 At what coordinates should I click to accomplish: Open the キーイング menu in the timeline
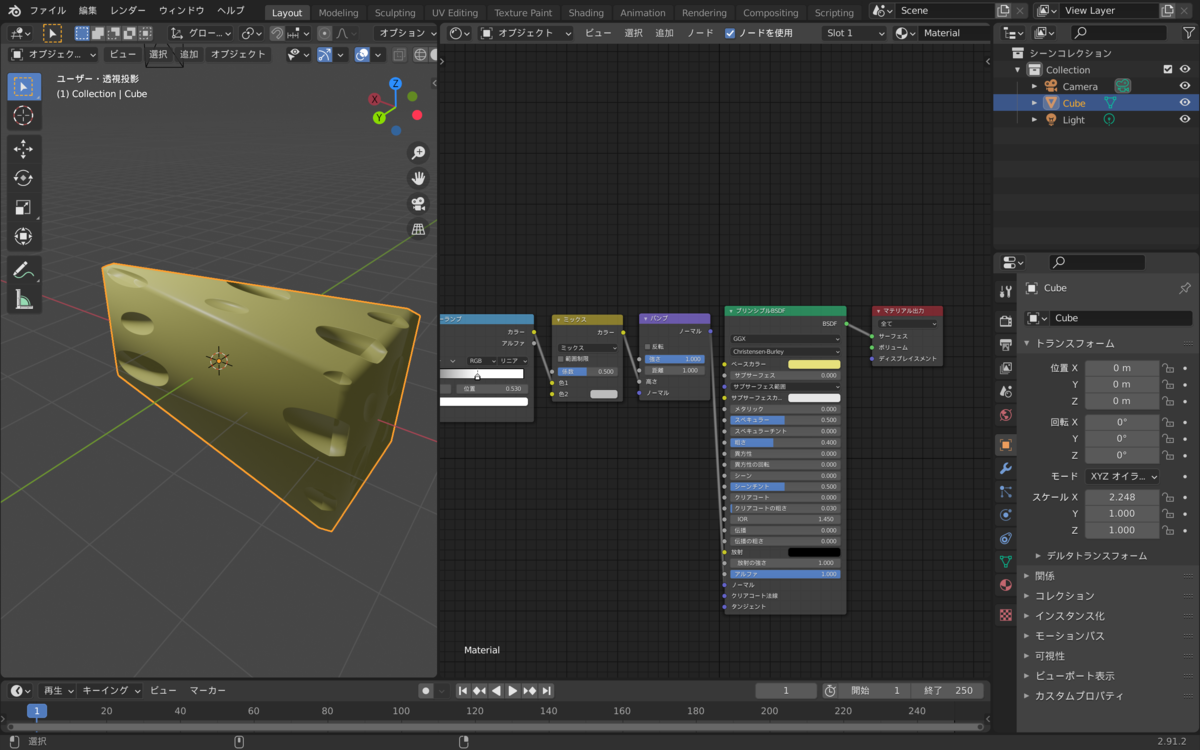pos(110,691)
